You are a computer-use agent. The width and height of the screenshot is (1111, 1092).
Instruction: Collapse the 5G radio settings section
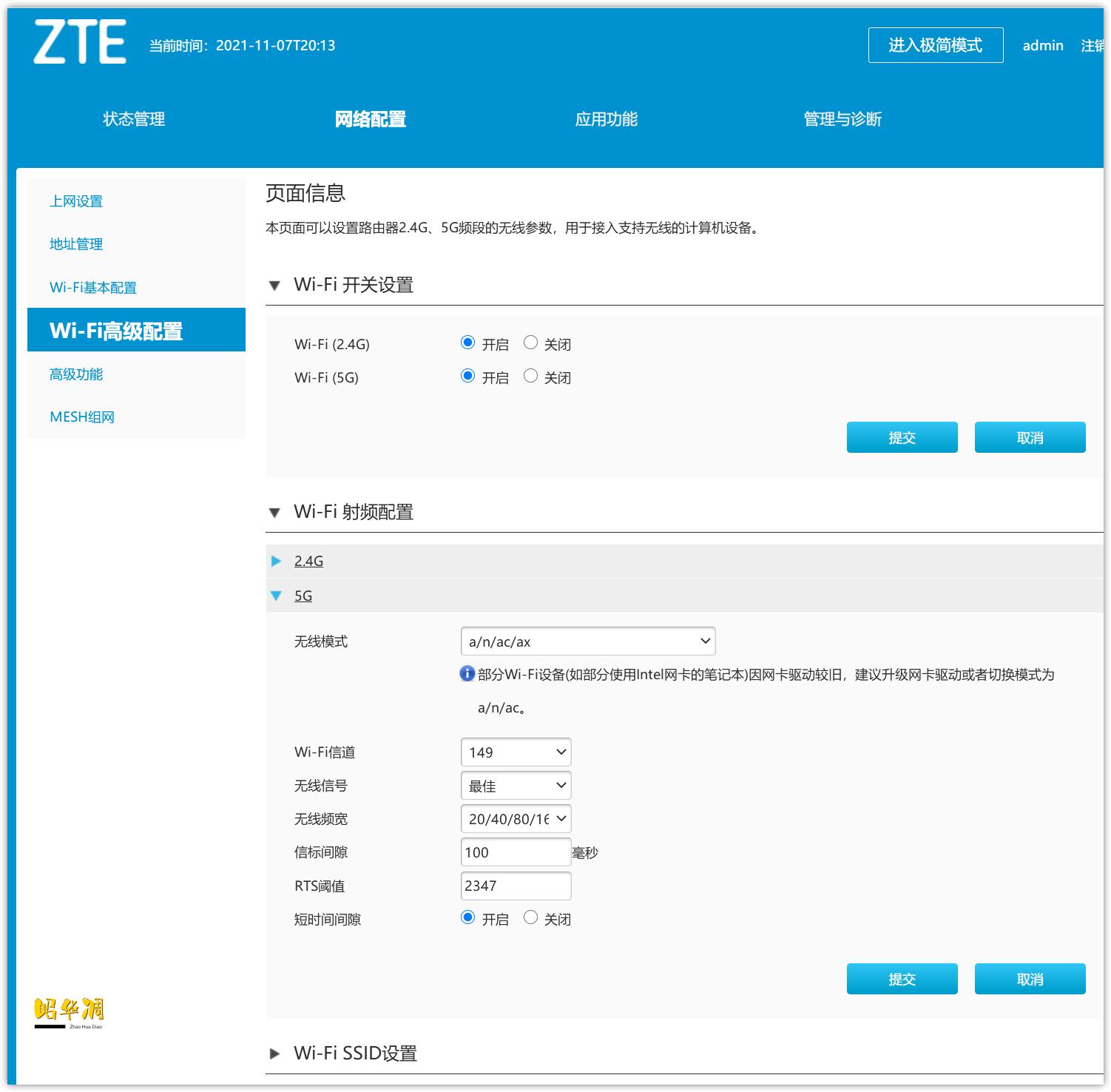[303, 595]
